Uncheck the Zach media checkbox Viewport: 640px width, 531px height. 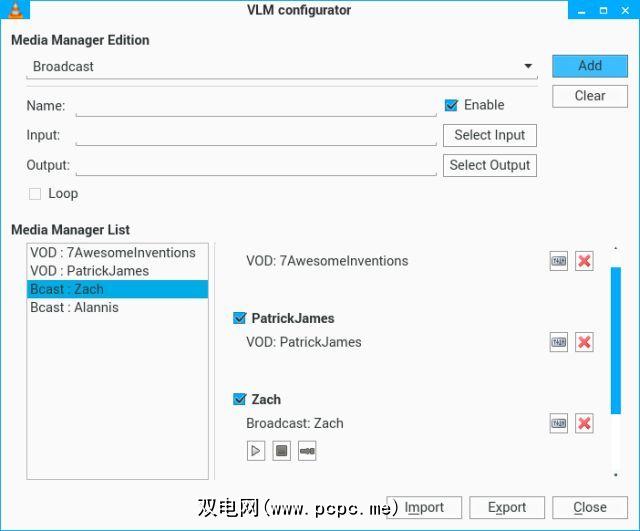tap(239, 399)
